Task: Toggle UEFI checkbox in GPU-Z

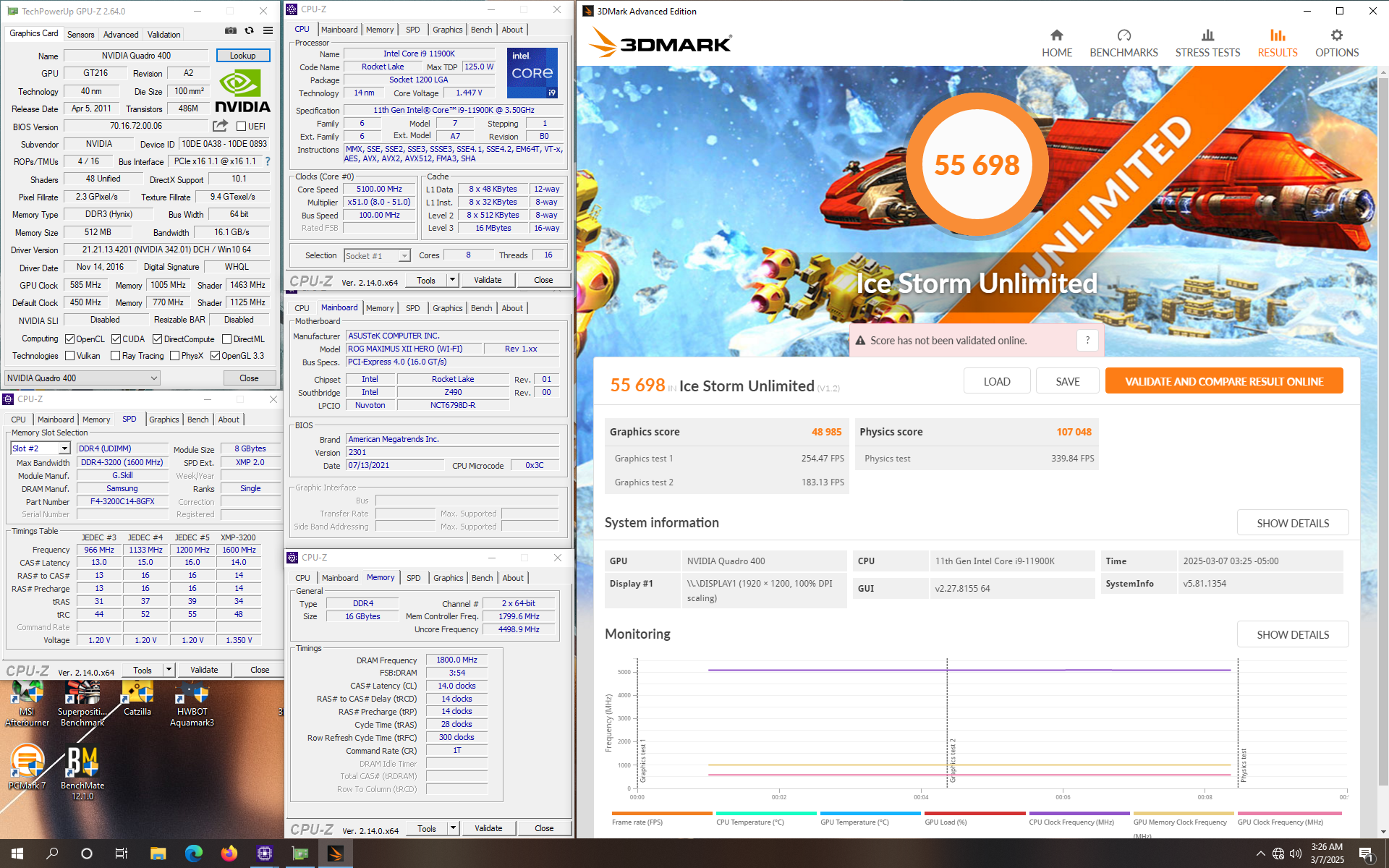Action: point(242,126)
